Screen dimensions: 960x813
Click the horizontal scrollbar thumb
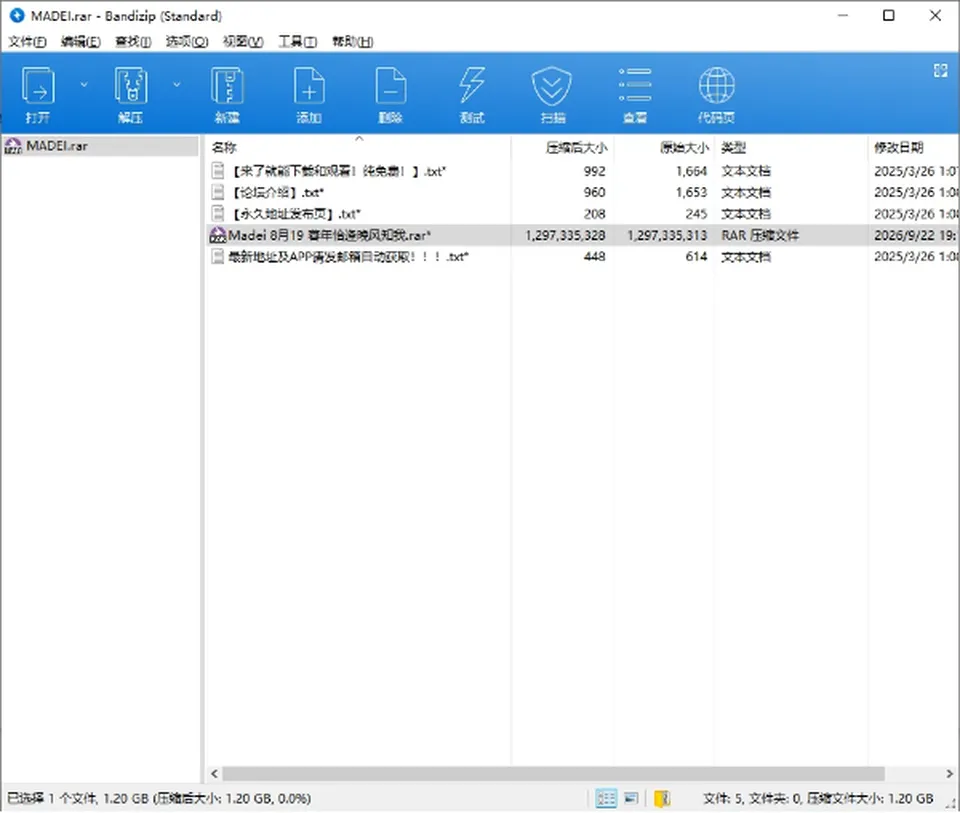click(553, 774)
